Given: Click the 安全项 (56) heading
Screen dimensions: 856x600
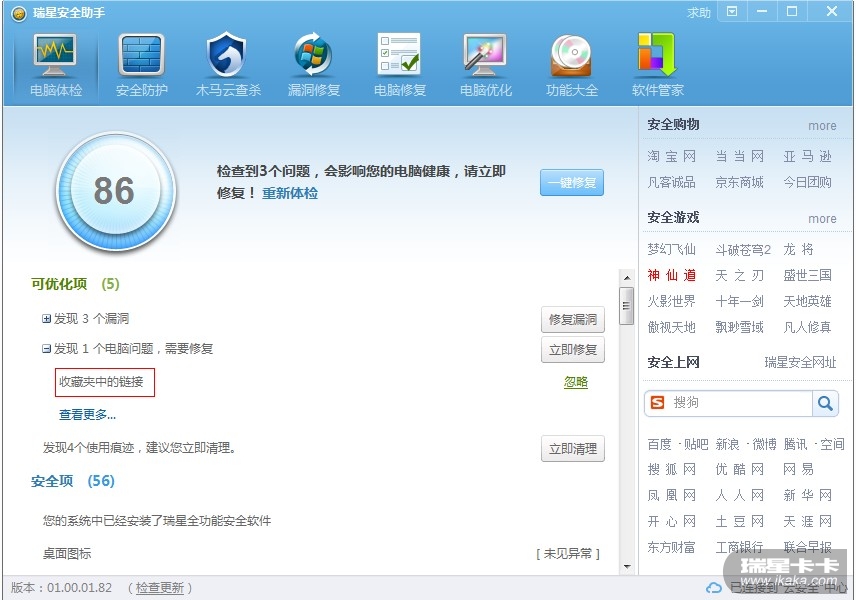Looking at the screenshot, I should pyautogui.click(x=73, y=481).
